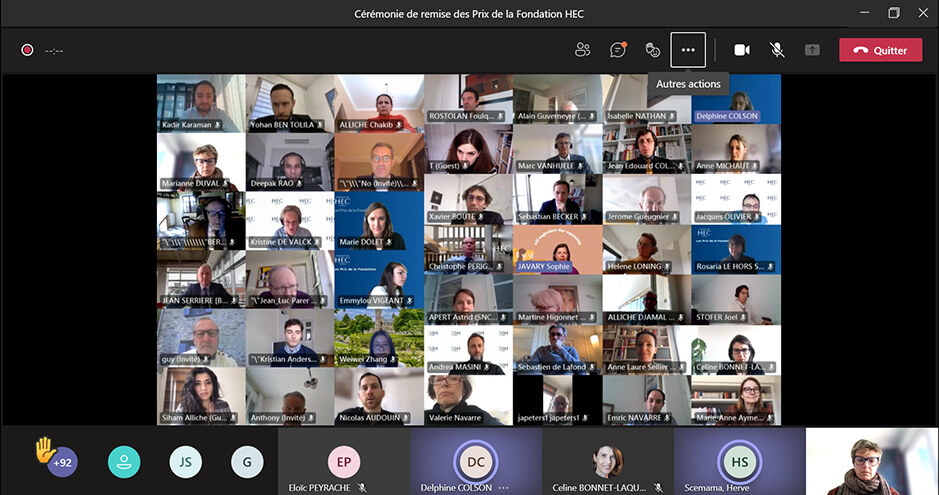This screenshot has height=495, width=939.
Task: Click the share screen icon
Action: click(812, 50)
